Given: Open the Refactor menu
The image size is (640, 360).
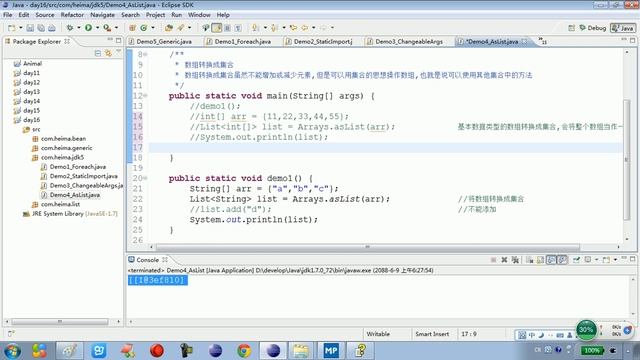Looking at the screenshot, I should 72,15.
